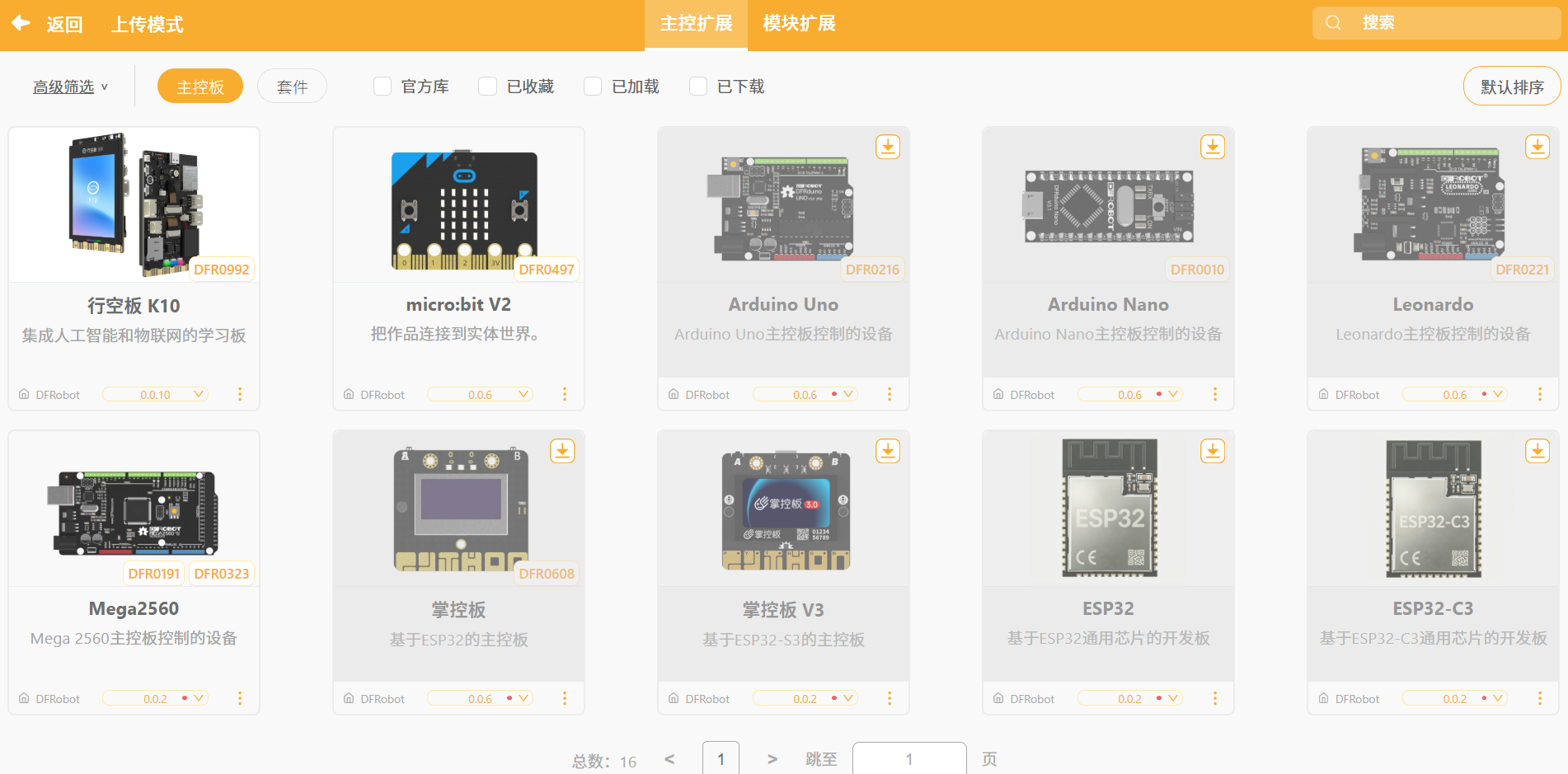Click the 基于ESP32-S3的主控板 description
This screenshot has height=774, width=1568.
click(783, 640)
